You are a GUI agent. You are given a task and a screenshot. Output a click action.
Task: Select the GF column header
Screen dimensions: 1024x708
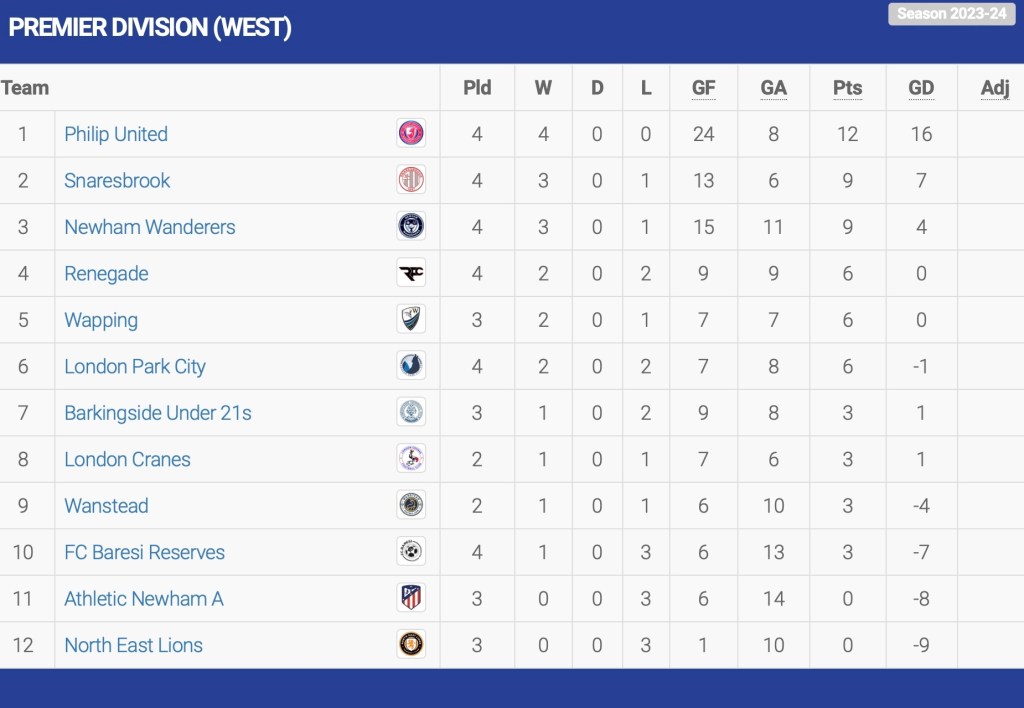[x=704, y=88]
